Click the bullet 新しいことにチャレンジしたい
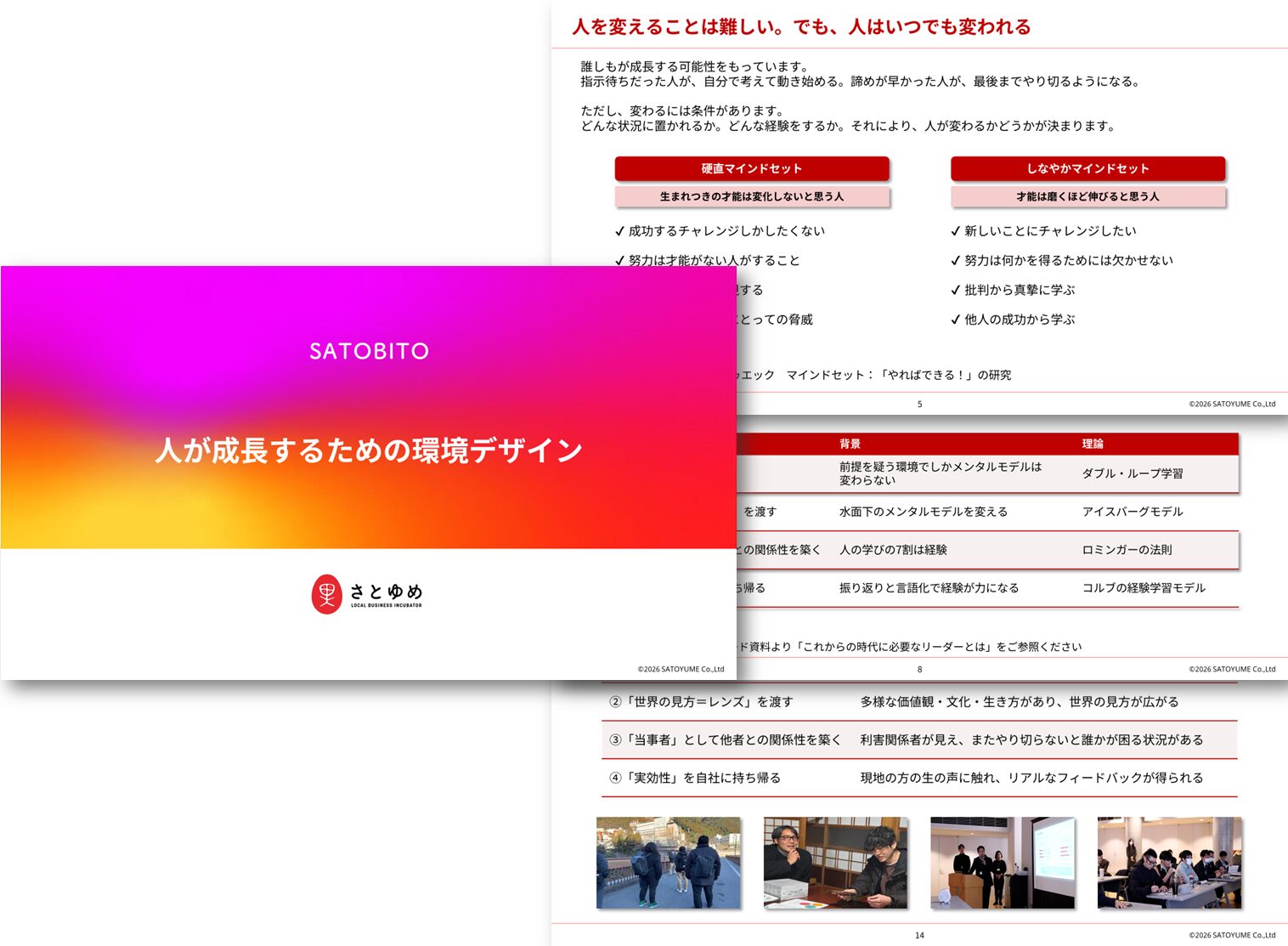Image resolution: width=1288 pixels, height=946 pixels. point(1043,230)
